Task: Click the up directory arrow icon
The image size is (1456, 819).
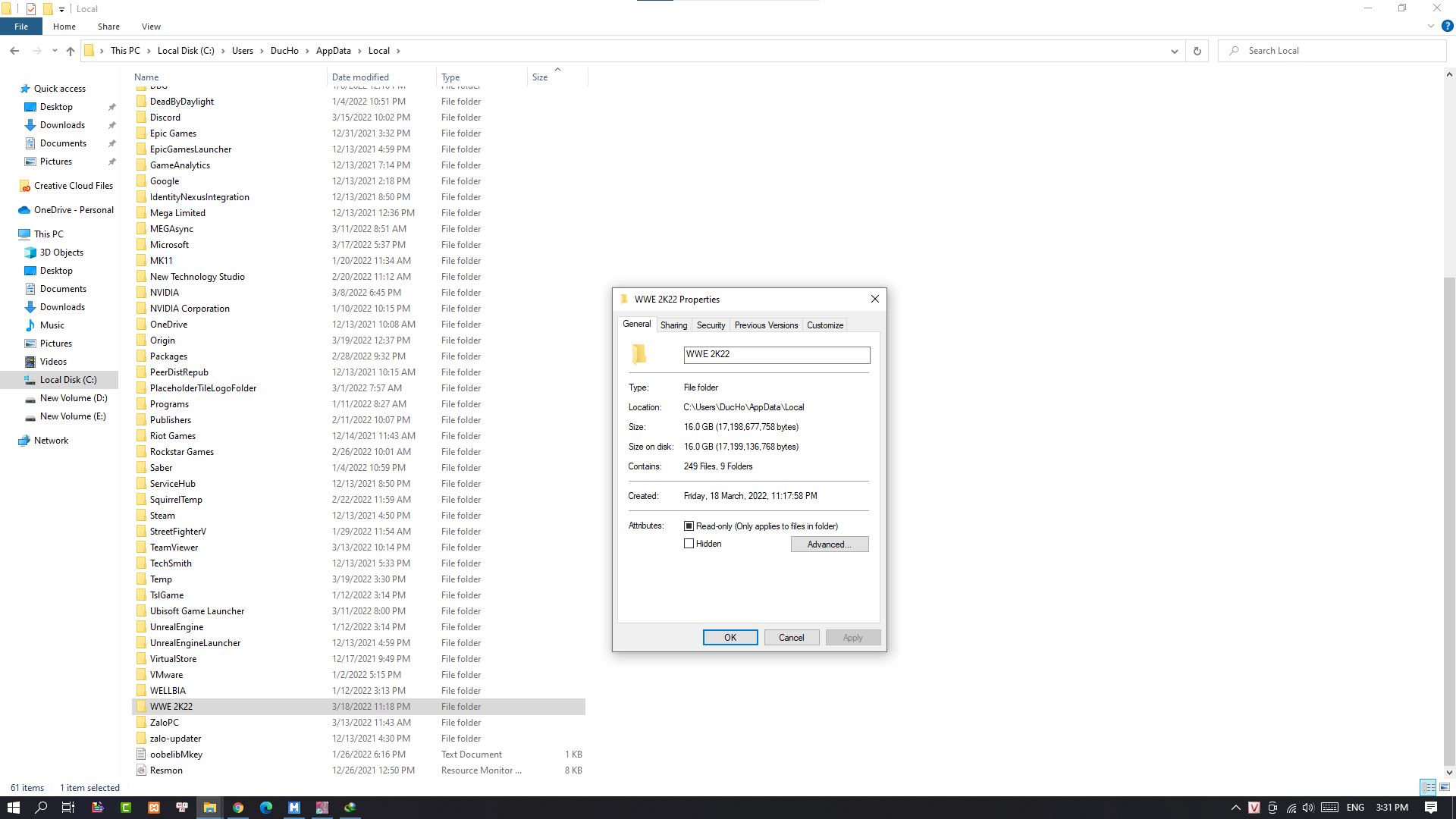Action: (70, 50)
